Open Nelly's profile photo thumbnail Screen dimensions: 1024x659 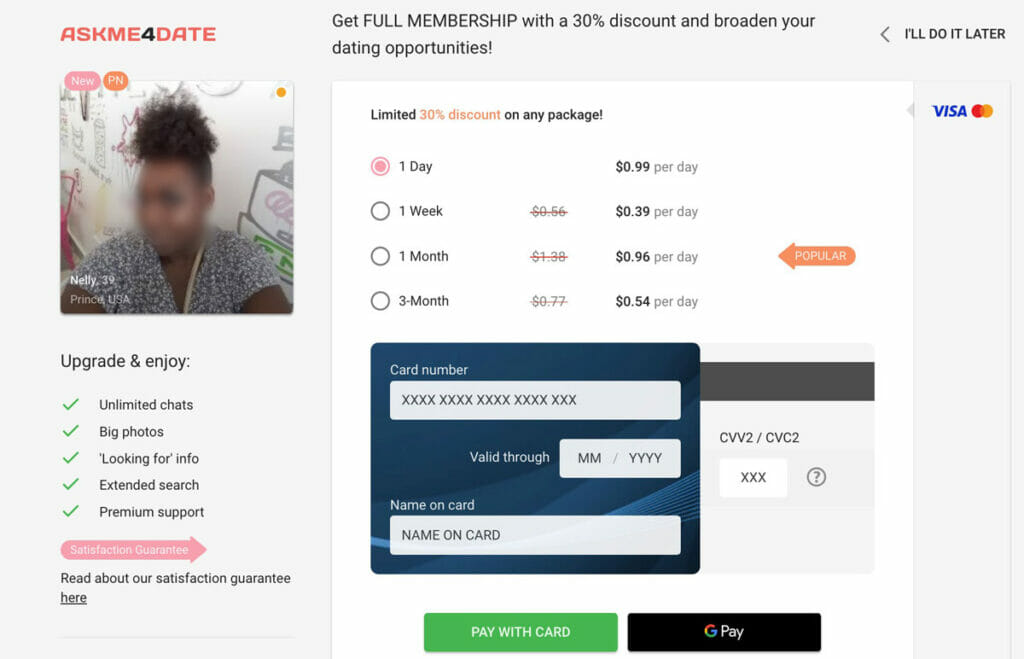pos(176,197)
